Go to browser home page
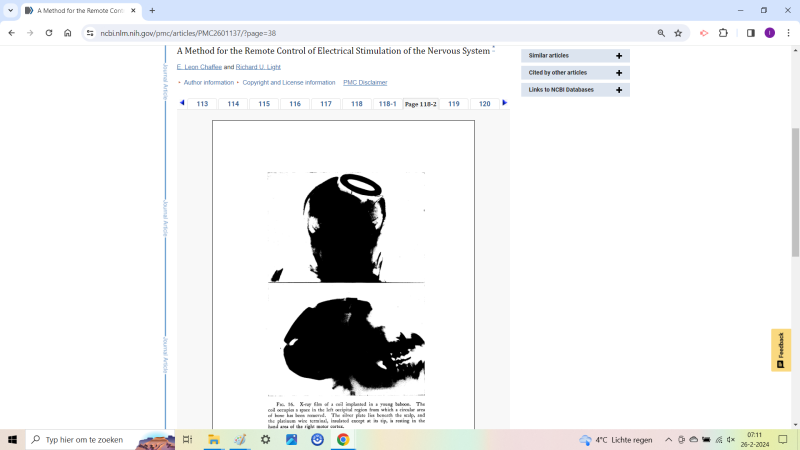The width and height of the screenshot is (800, 450). 67,33
